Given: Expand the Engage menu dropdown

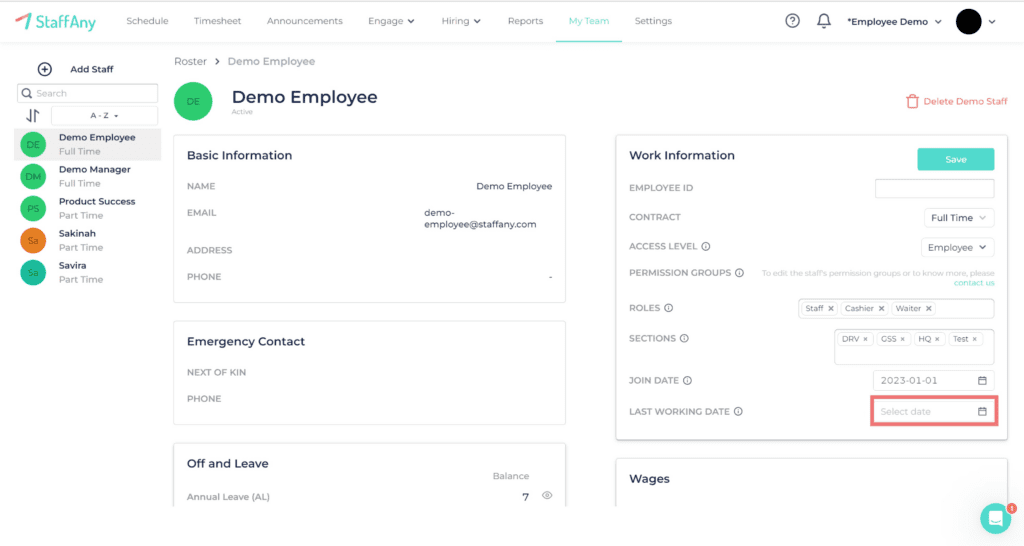Looking at the screenshot, I should [391, 21].
